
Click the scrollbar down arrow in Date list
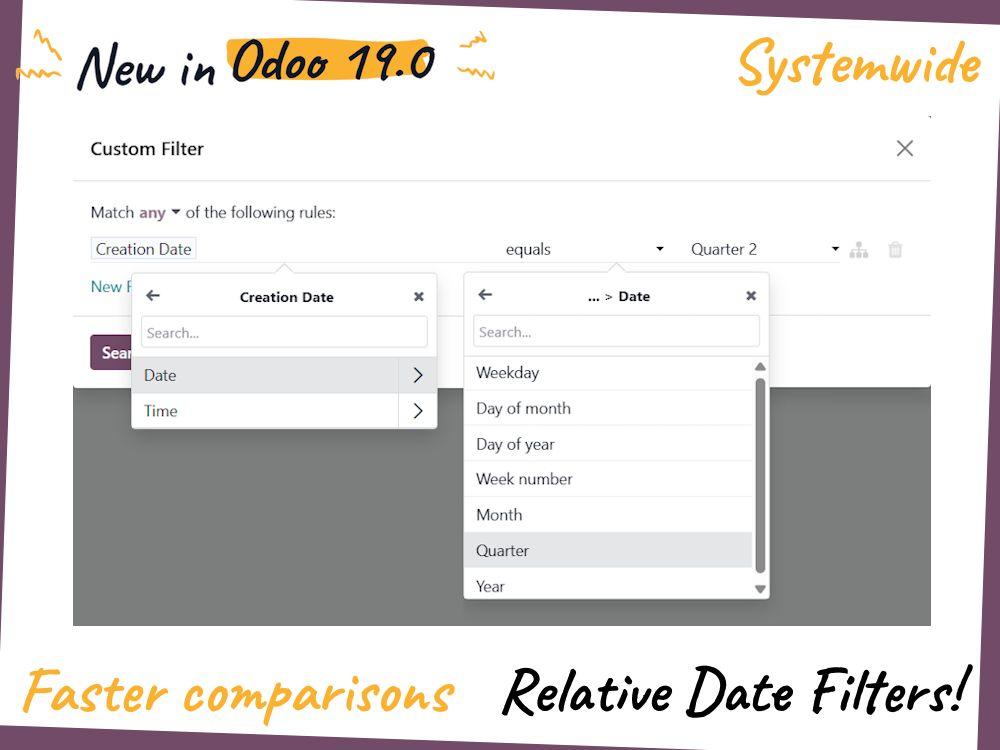760,589
